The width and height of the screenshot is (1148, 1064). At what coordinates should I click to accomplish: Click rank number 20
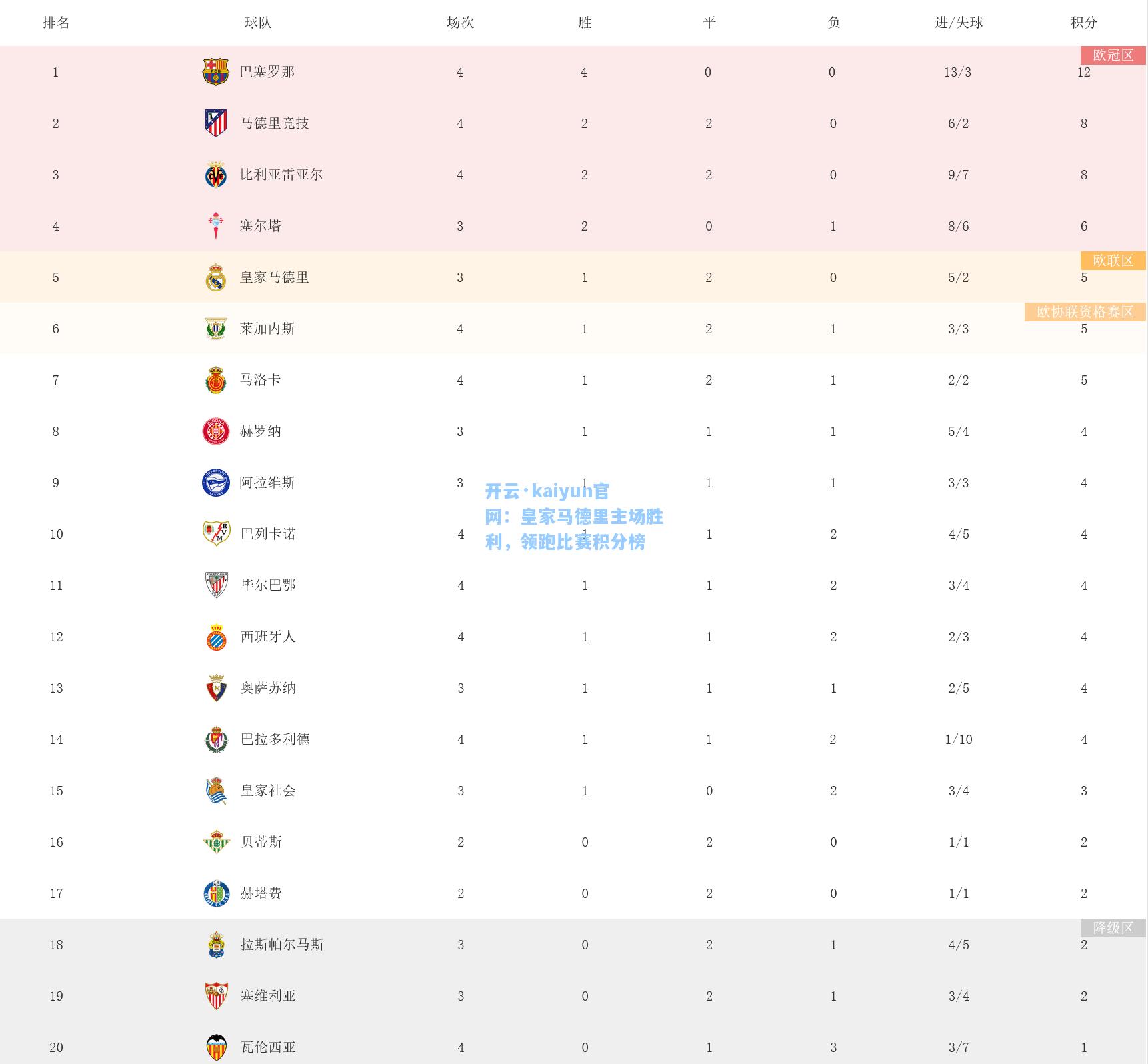tap(57, 1048)
